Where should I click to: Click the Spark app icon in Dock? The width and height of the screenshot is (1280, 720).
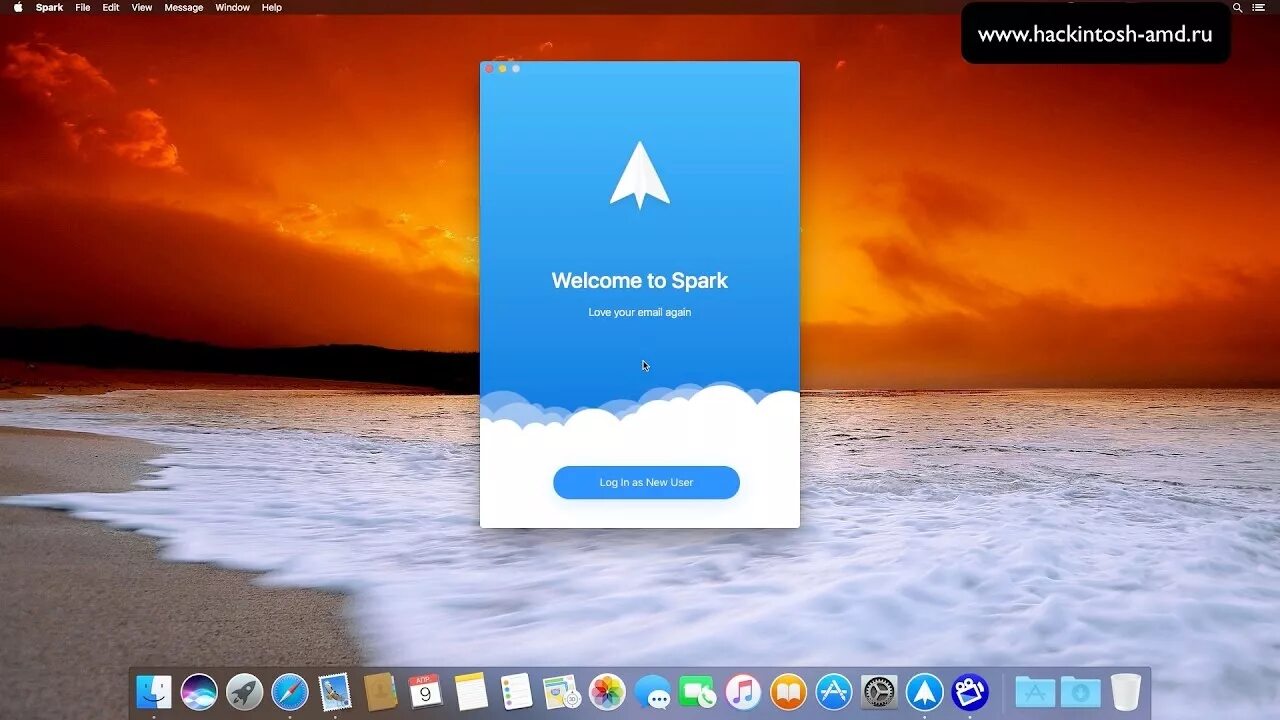click(x=925, y=692)
